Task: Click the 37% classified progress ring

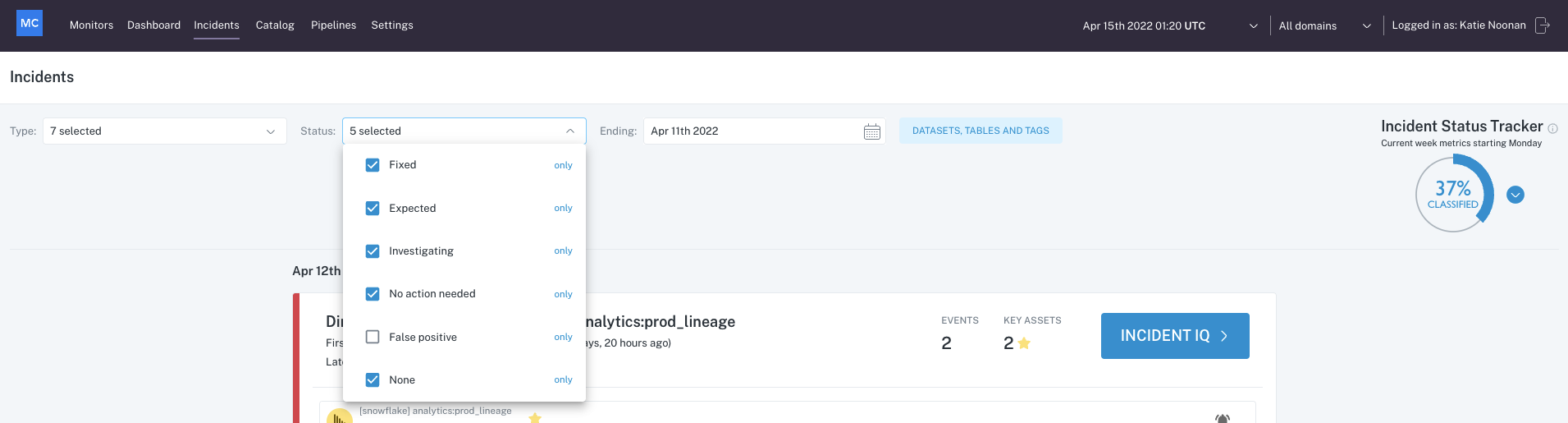Action: 1454,194
